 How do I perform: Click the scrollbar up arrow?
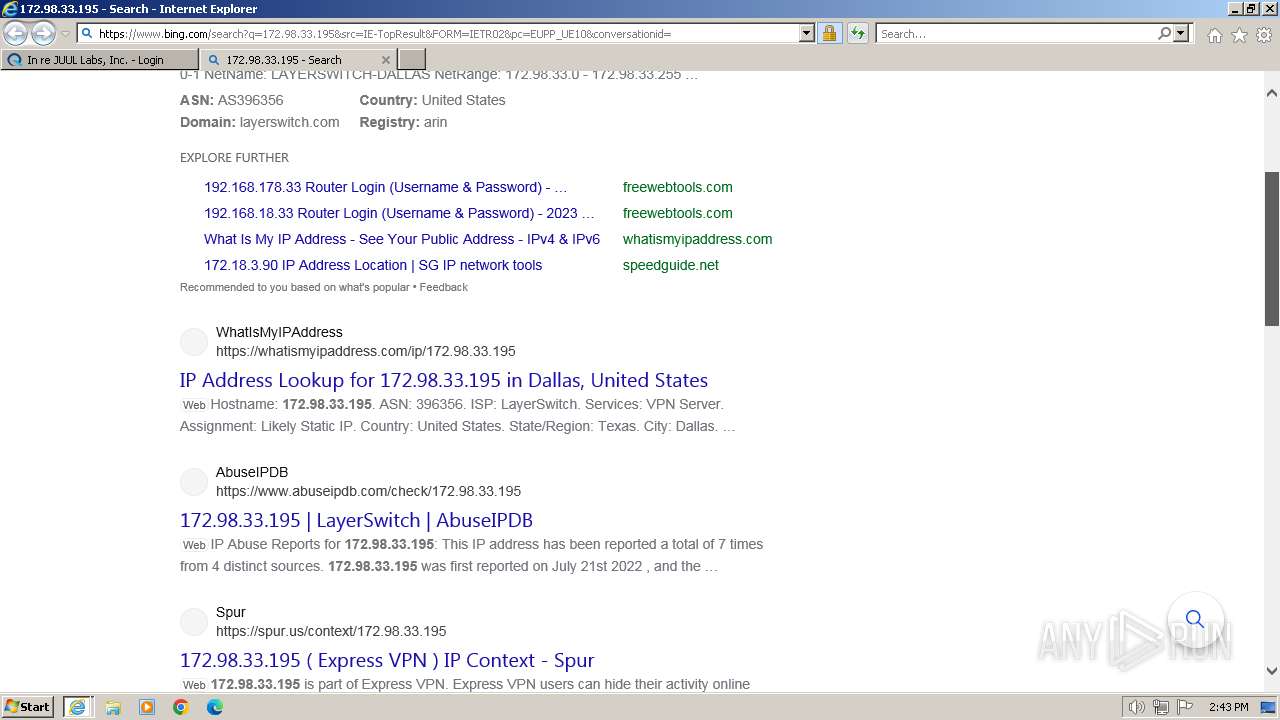click(1272, 93)
